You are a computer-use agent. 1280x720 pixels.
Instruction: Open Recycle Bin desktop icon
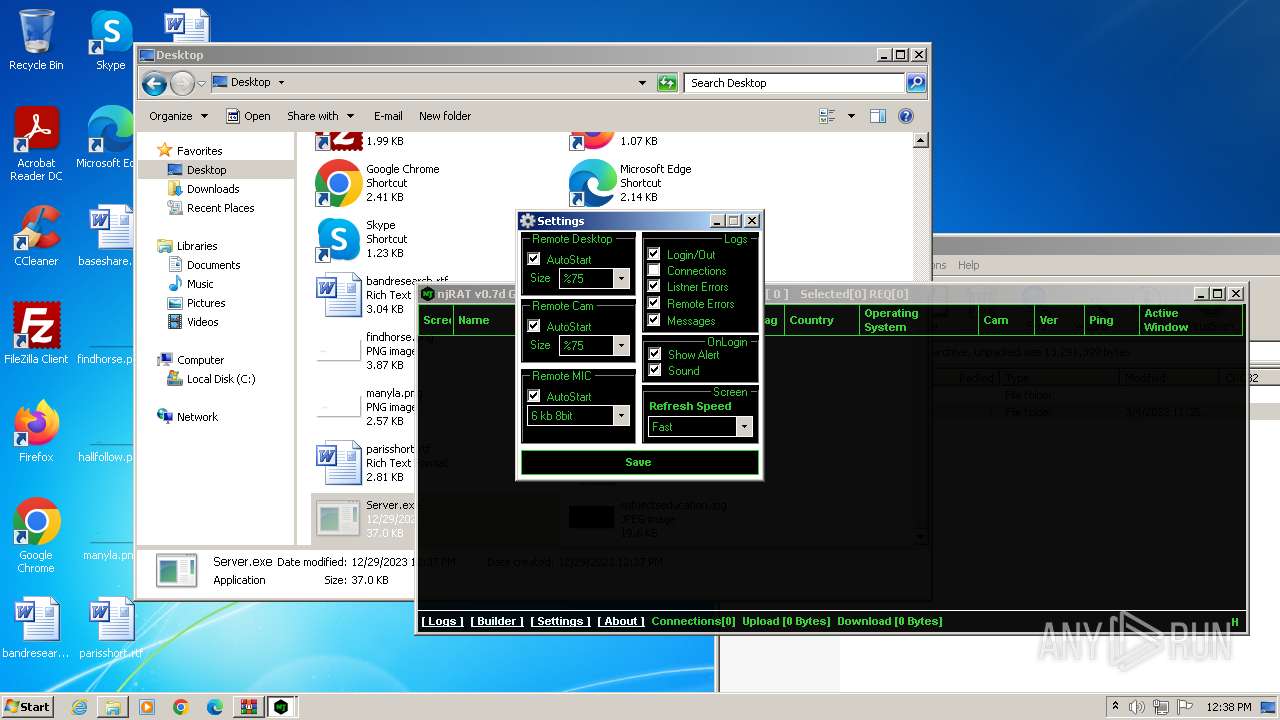36,40
